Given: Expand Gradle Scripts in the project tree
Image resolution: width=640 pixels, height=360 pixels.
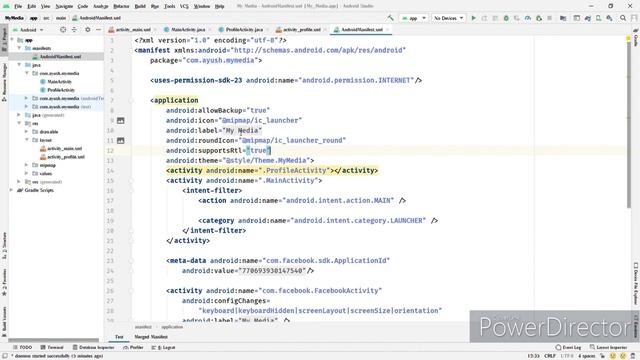Looking at the screenshot, I should [x=11, y=190].
